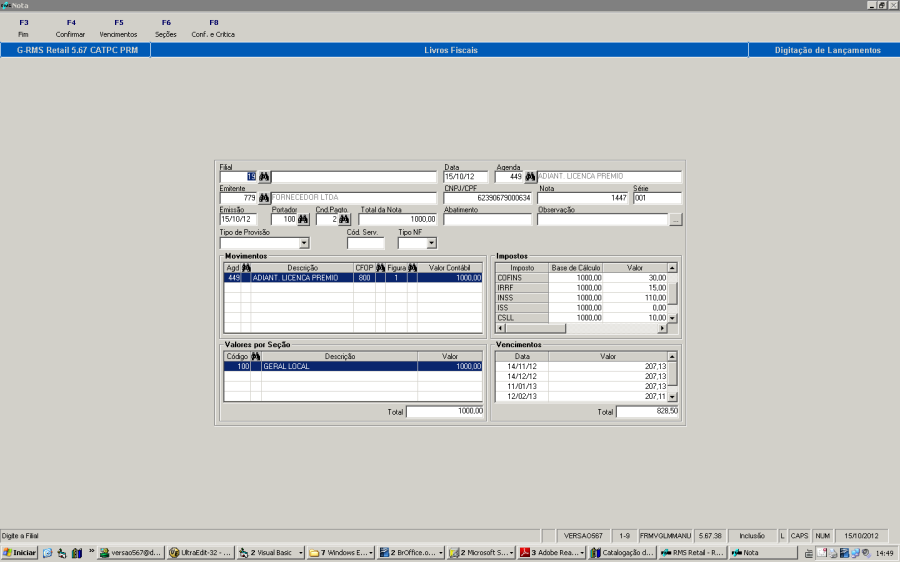Click Valores por Seção Total field
This screenshot has width=900, height=562.
[x=445, y=412]
